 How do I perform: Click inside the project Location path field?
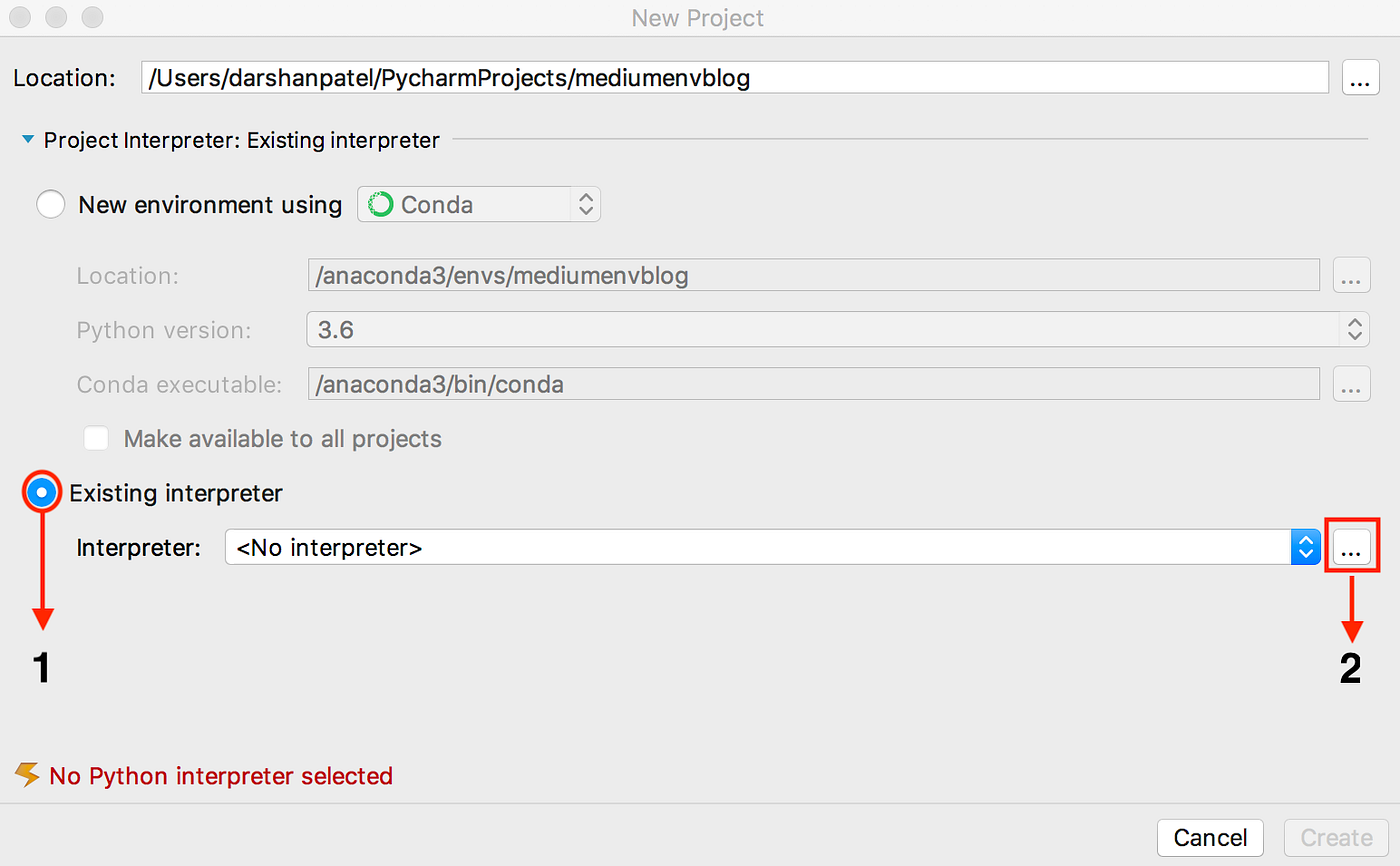(x=700, y=77)
